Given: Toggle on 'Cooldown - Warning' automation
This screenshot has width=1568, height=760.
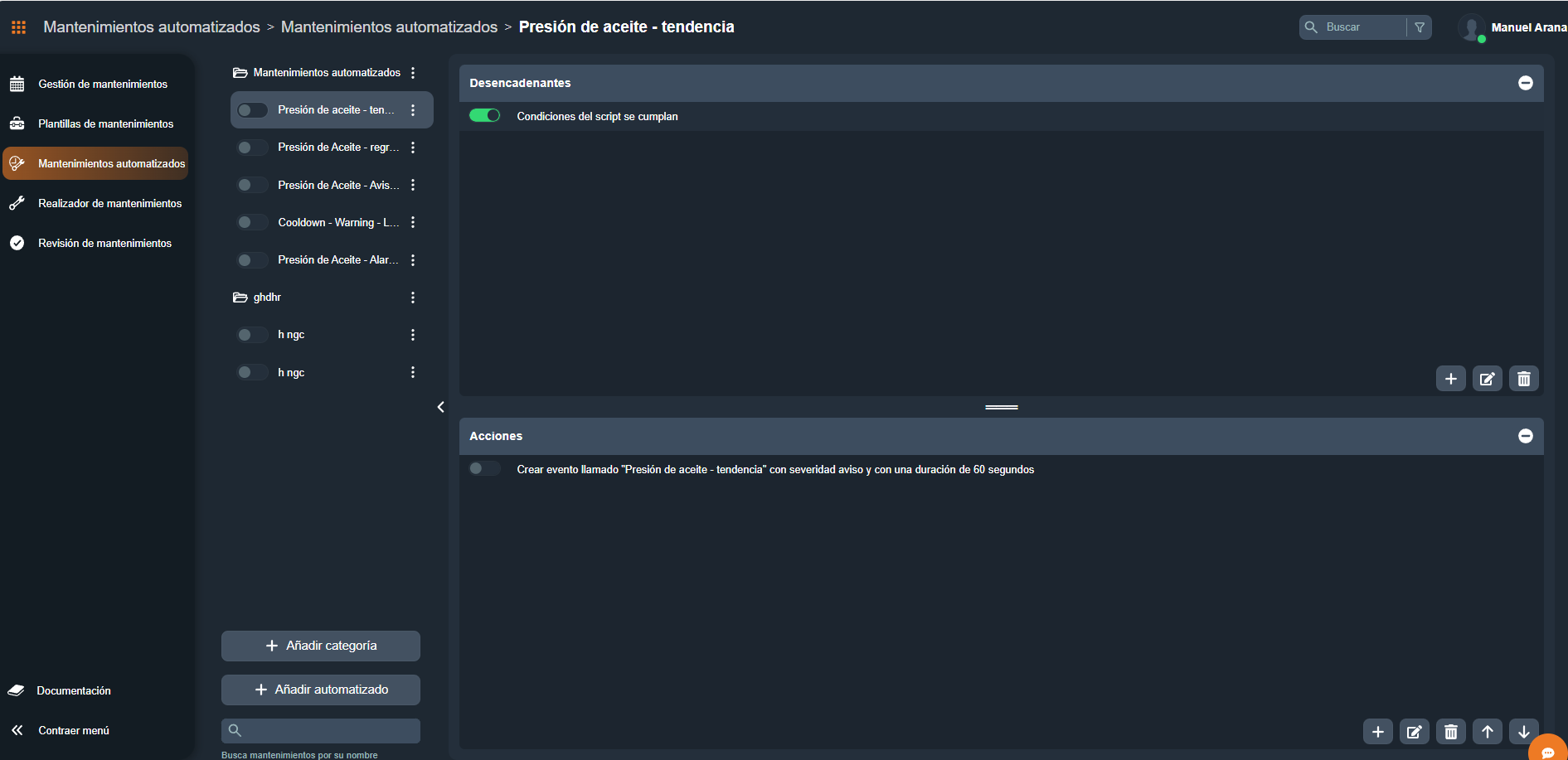Looking at the screenshot, I should click(x=252, y=222).
